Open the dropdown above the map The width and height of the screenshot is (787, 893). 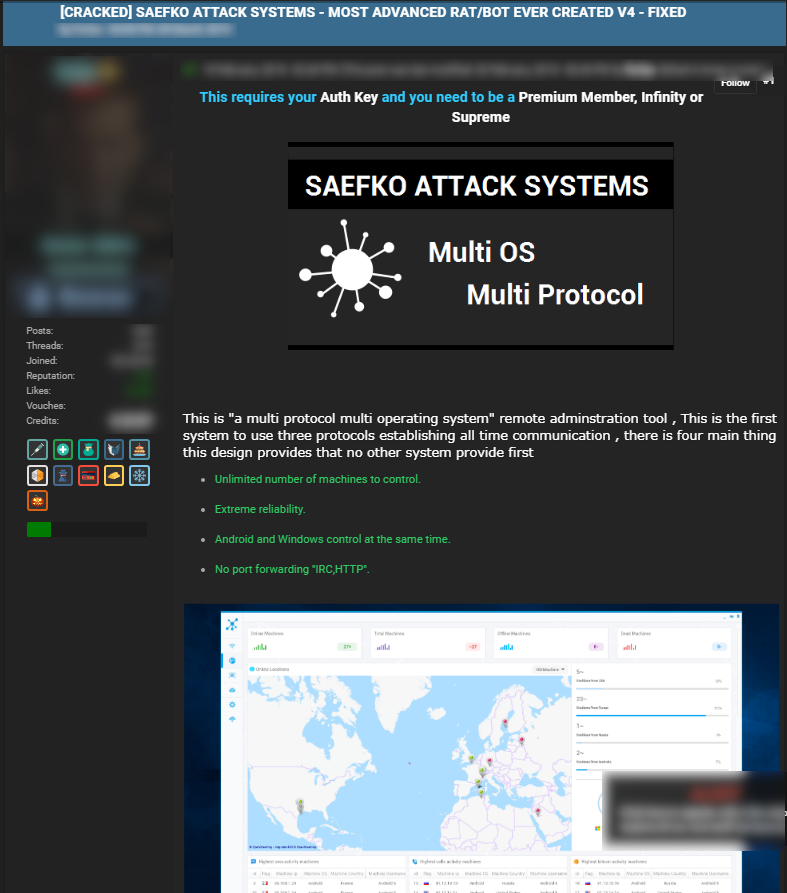(x=550, y=669)
